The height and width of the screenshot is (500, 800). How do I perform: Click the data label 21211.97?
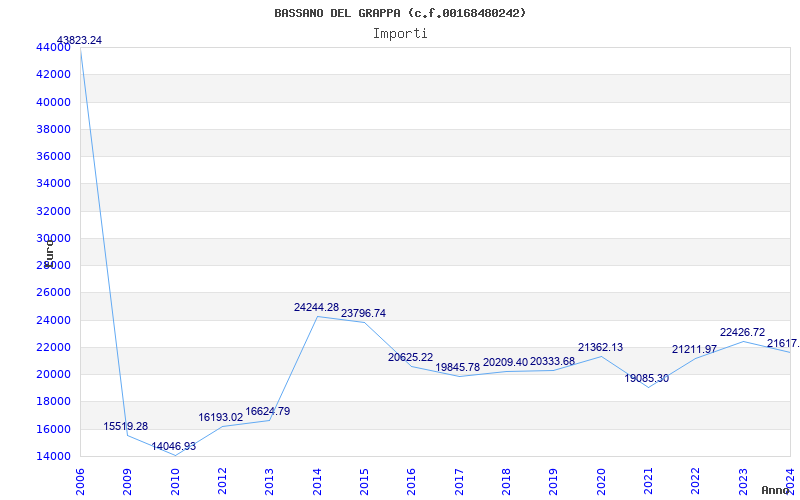(694, 349)
